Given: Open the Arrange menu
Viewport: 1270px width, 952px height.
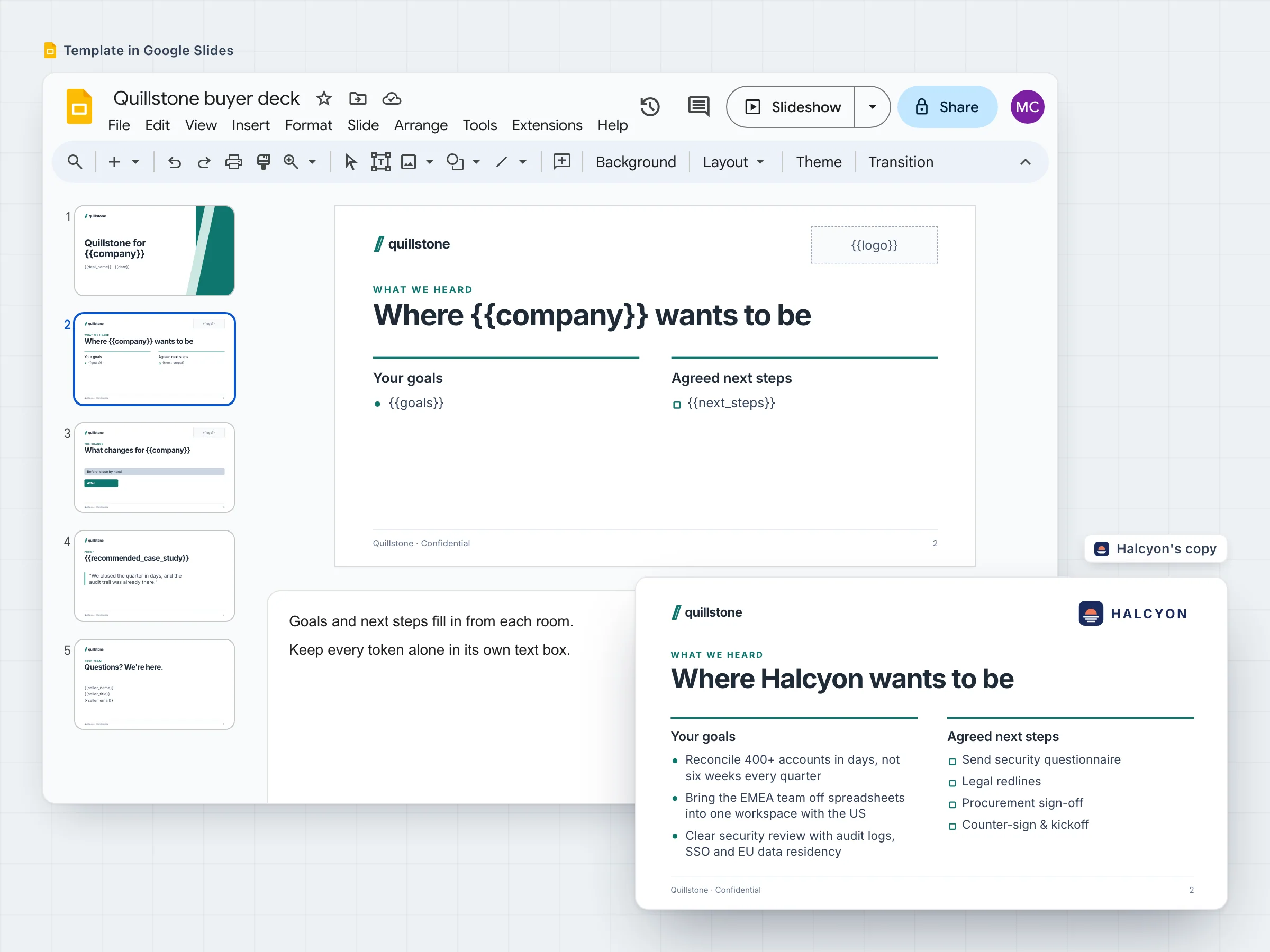Looking at the screenshot, I should [420, 125].
